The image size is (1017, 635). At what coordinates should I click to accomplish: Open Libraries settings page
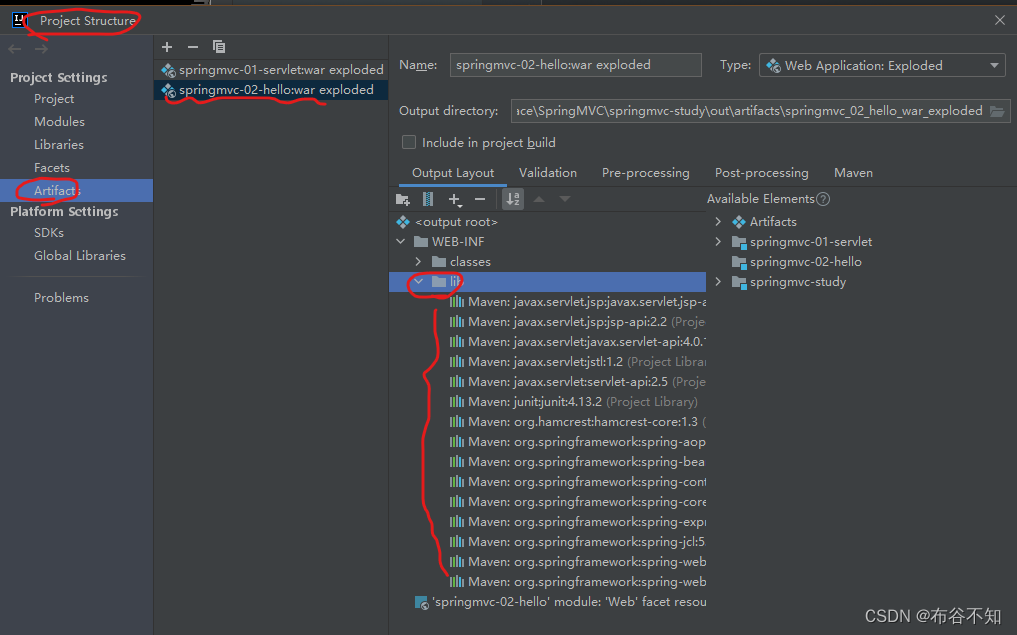click(x=58, y=145)
